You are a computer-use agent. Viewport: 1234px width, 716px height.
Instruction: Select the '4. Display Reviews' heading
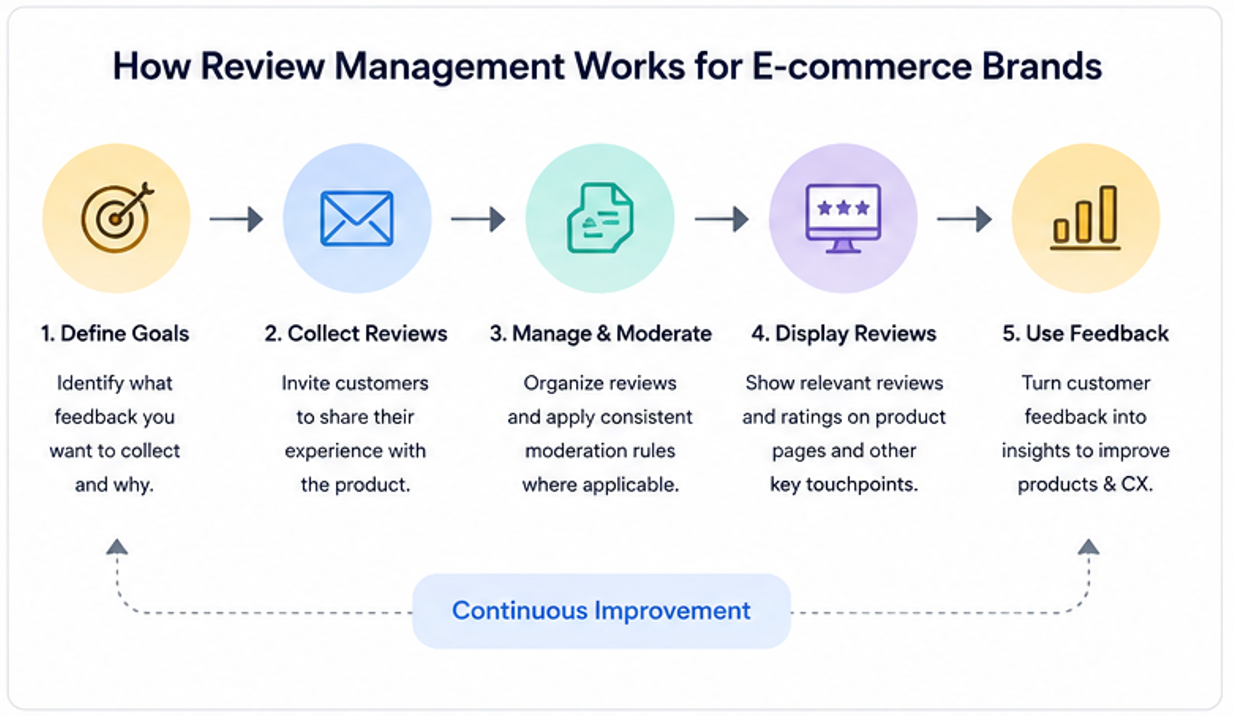[x=844, y=334]
